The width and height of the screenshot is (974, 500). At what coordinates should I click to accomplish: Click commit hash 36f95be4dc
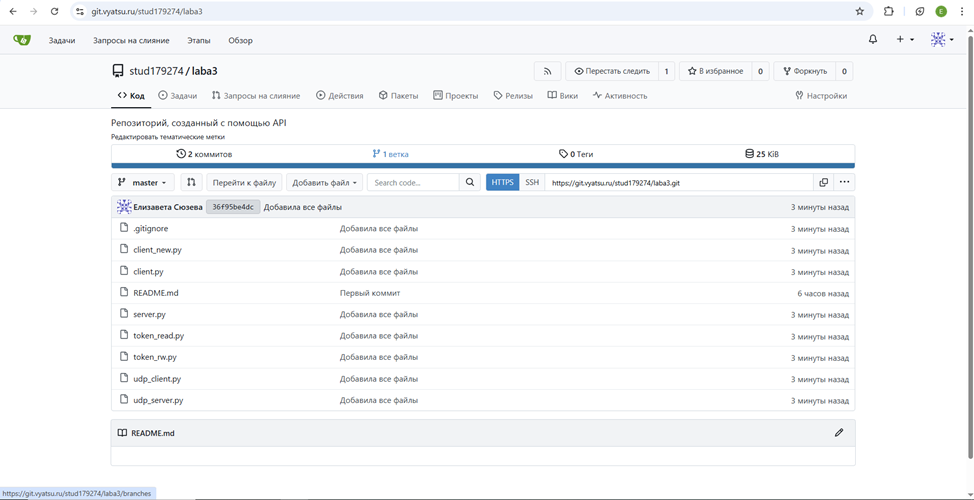[232, 207]
